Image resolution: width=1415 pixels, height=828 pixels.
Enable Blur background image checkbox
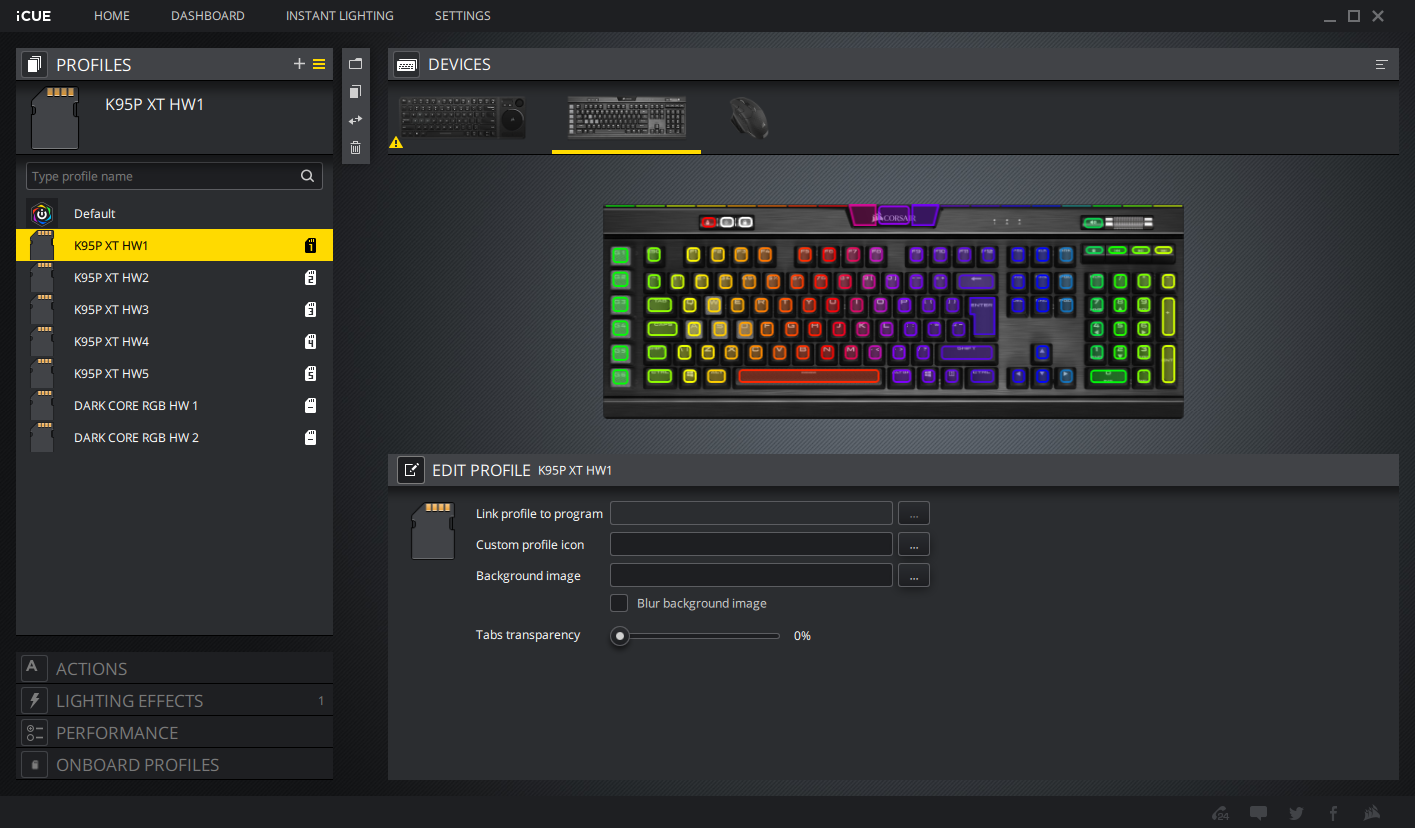coord(619,603)
